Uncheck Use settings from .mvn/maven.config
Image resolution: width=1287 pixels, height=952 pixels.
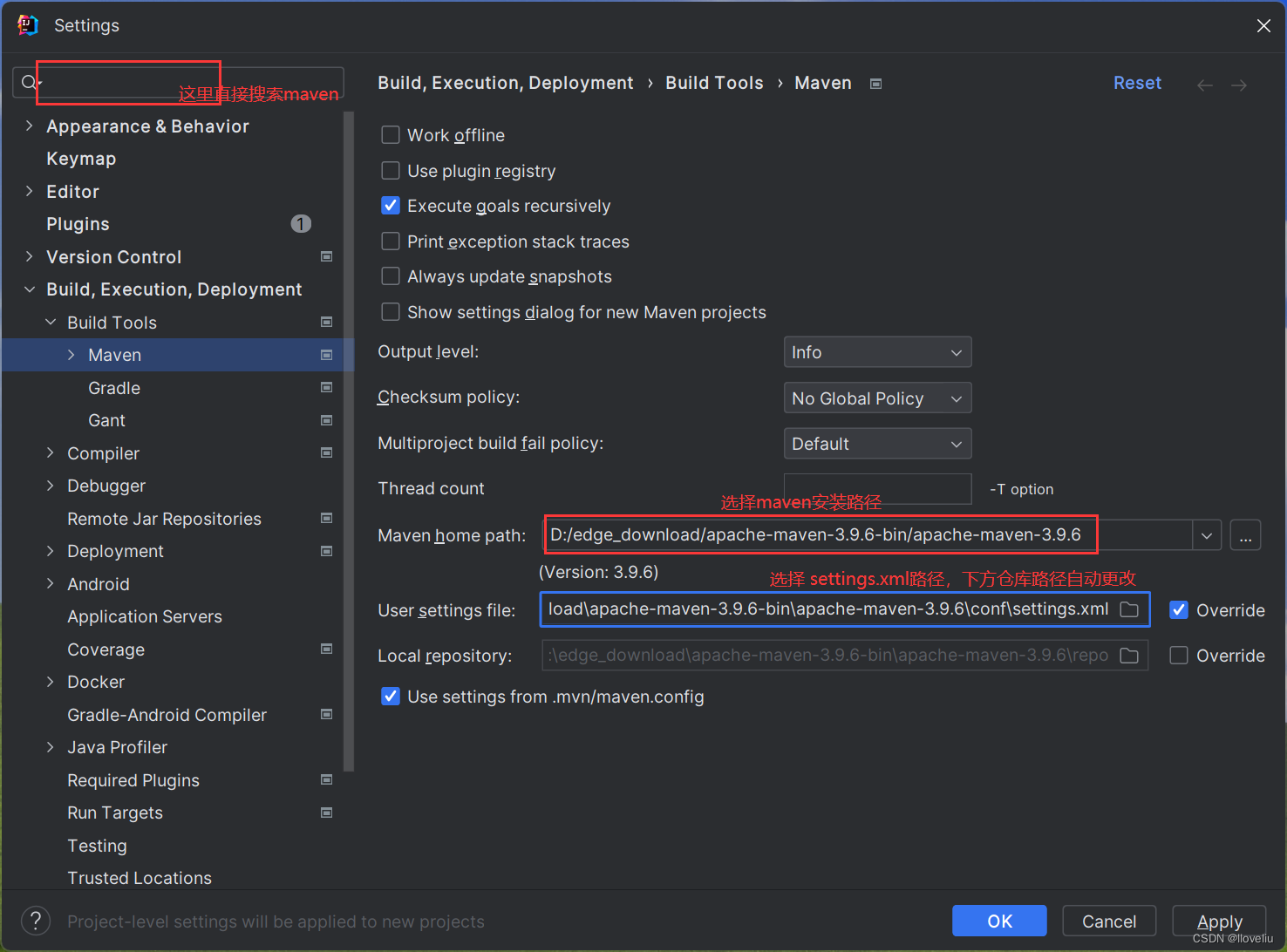pyautogui.click(x=391, y=697)
